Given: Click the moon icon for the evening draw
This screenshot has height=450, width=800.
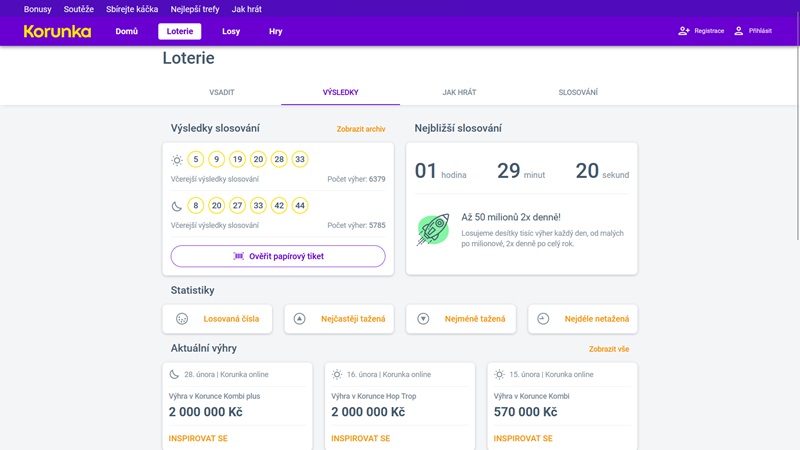Looking at the screenshot, I should pos(177,206).
